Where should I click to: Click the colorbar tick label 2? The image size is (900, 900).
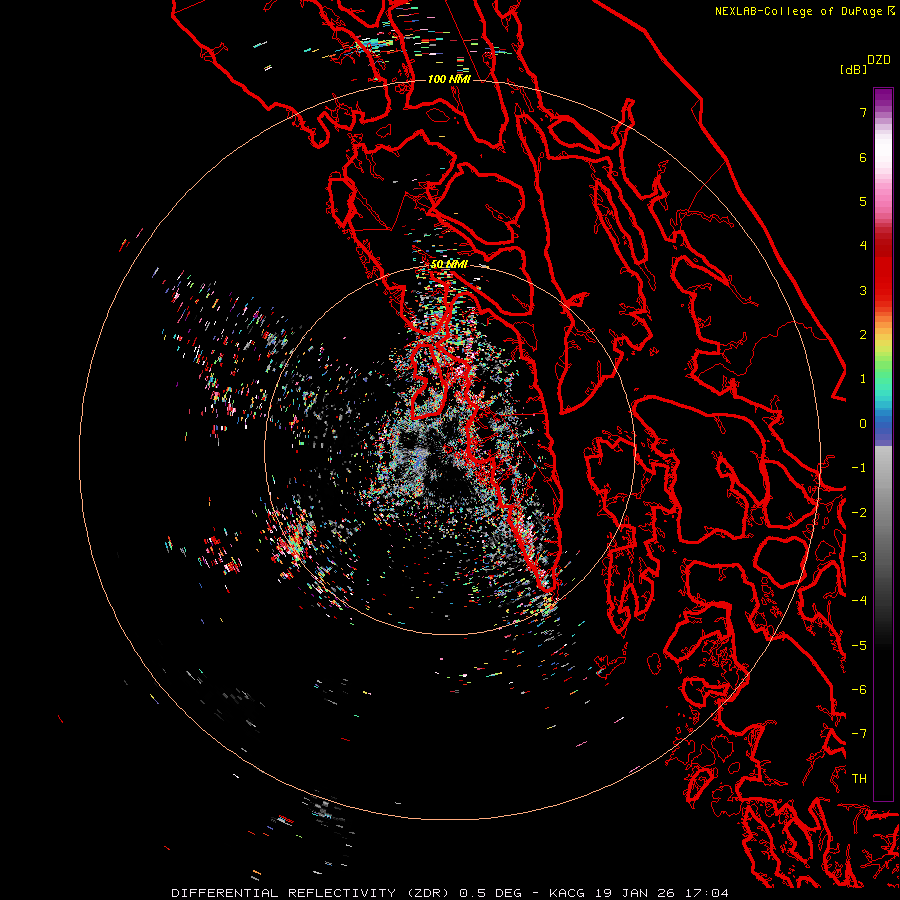pyautogui.click(x=863, y=335)
